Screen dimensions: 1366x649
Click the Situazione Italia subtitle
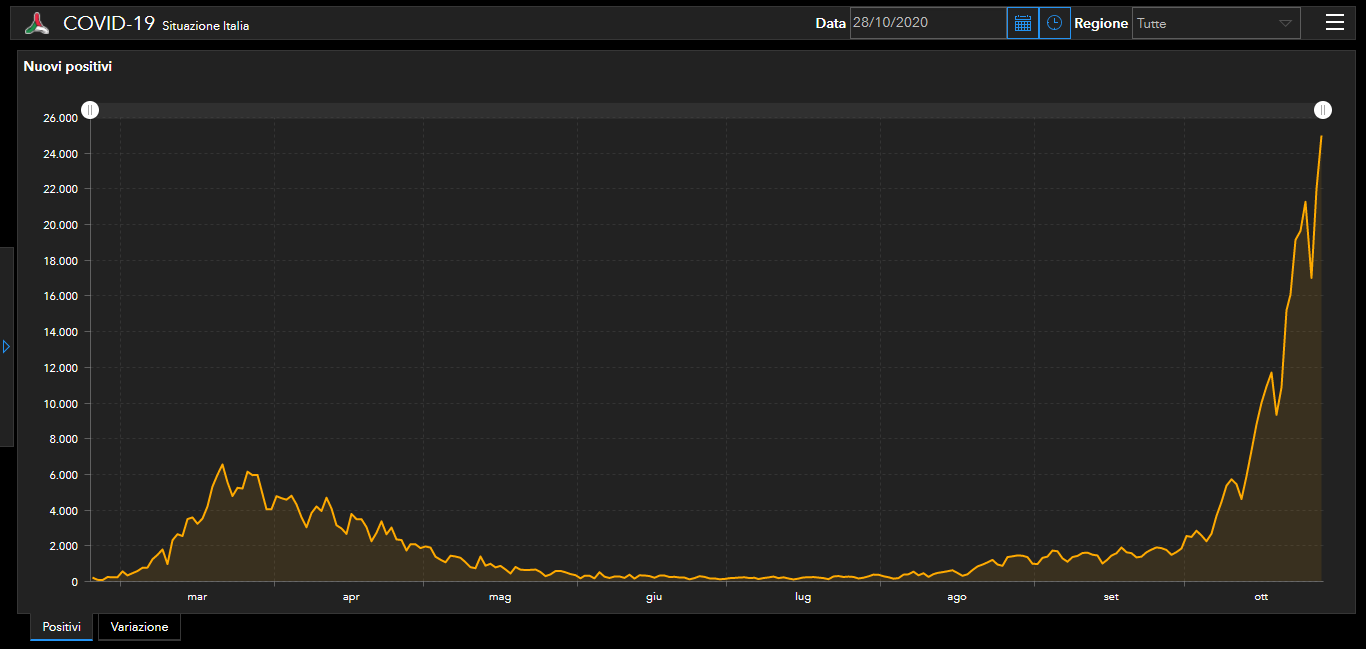[x=205, y=26]
